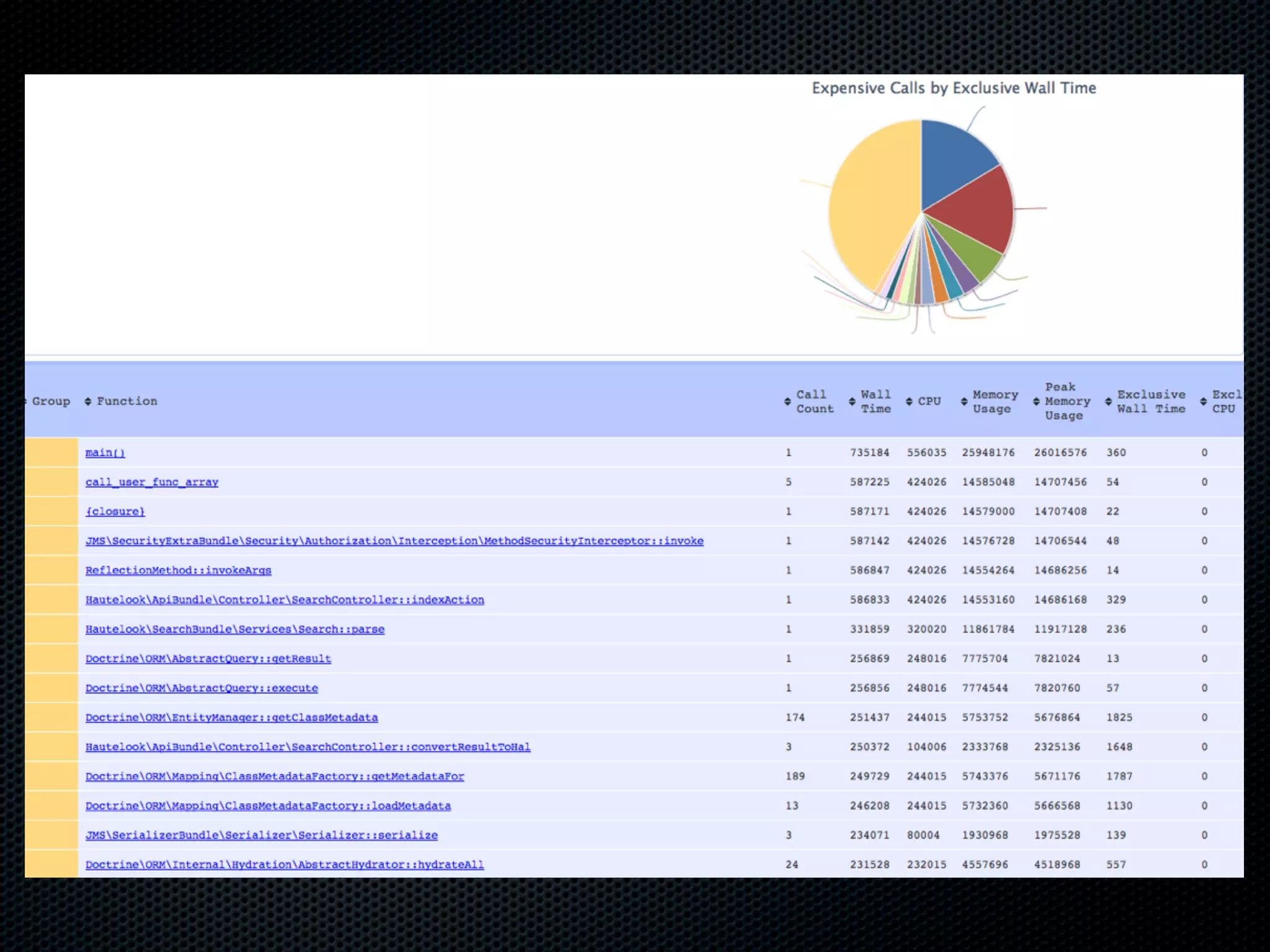Screen dimensions: 1270x952
Task: Open EntityManager::getClassMetadata link
Action: [231, 718]
